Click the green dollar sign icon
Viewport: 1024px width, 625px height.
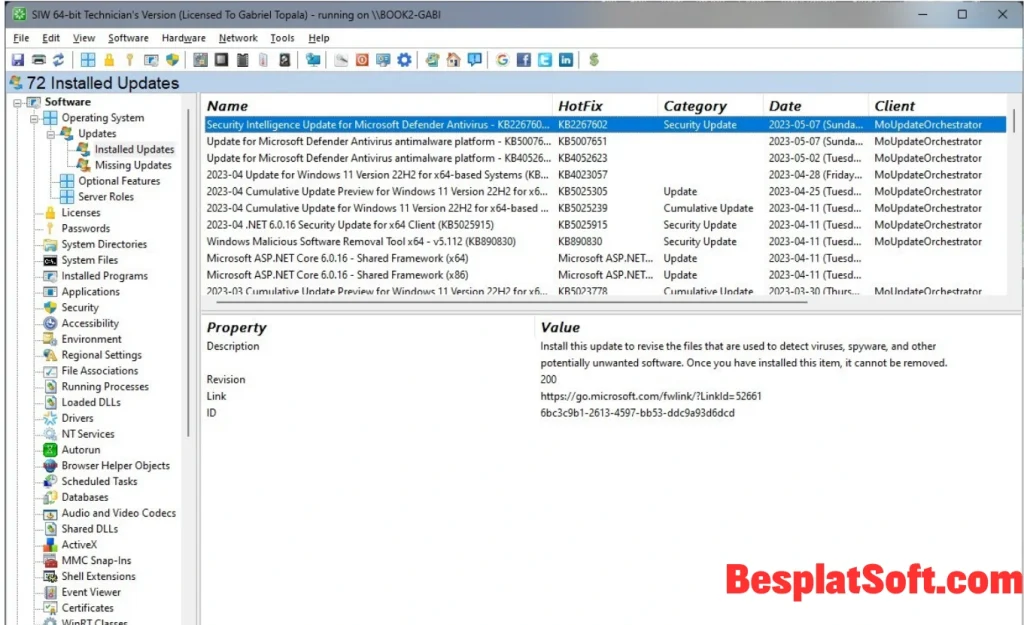pos(594,60)
